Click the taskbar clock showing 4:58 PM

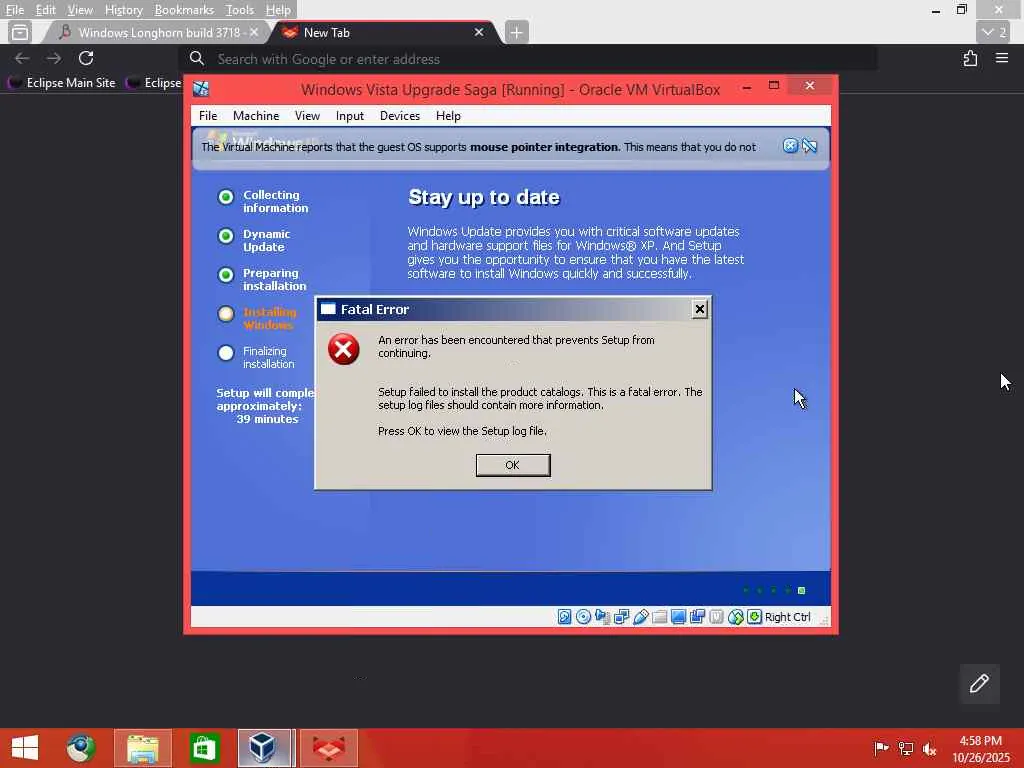pyautogui.click(x=981, y=749)
